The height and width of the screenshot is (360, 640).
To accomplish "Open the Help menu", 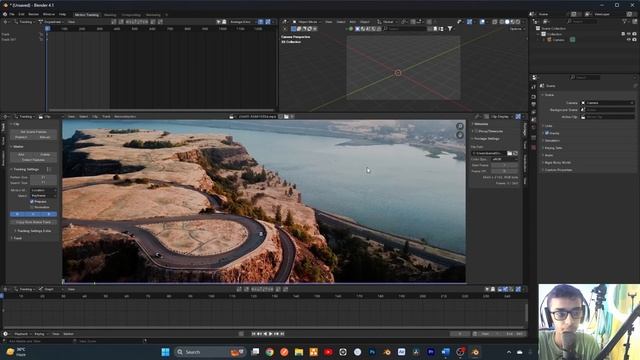I will click(62, 14).
